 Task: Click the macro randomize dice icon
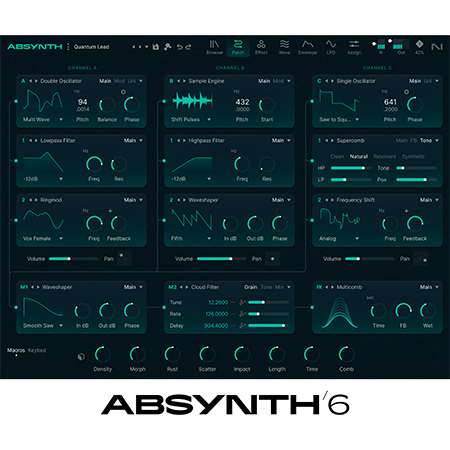click(x=81, y=357)
